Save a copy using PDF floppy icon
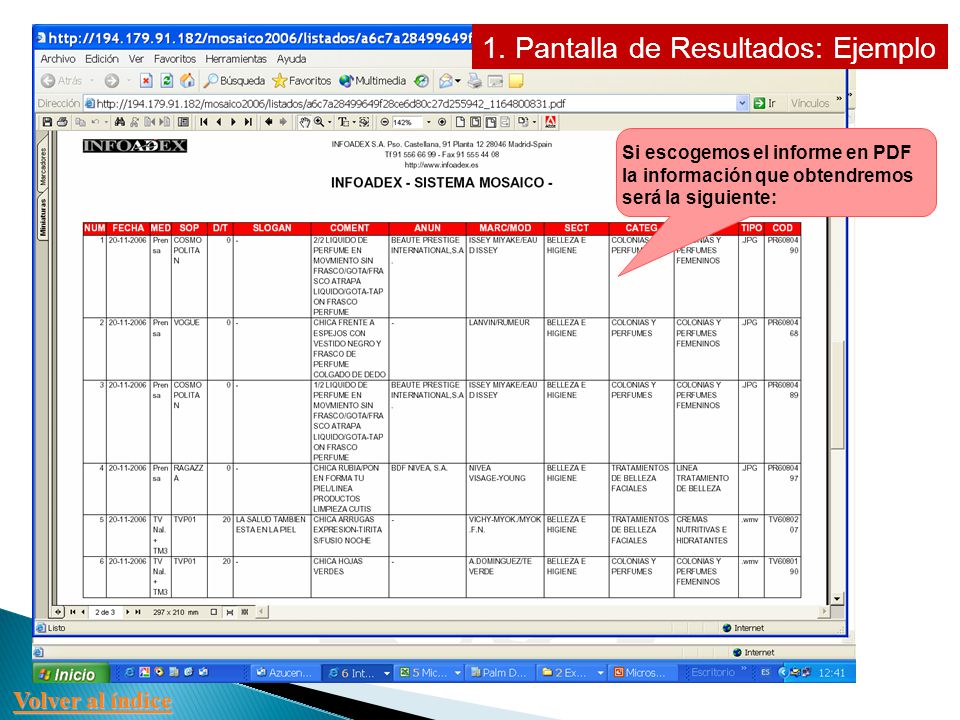Viewport: 960px width, 720px height. 47,122
